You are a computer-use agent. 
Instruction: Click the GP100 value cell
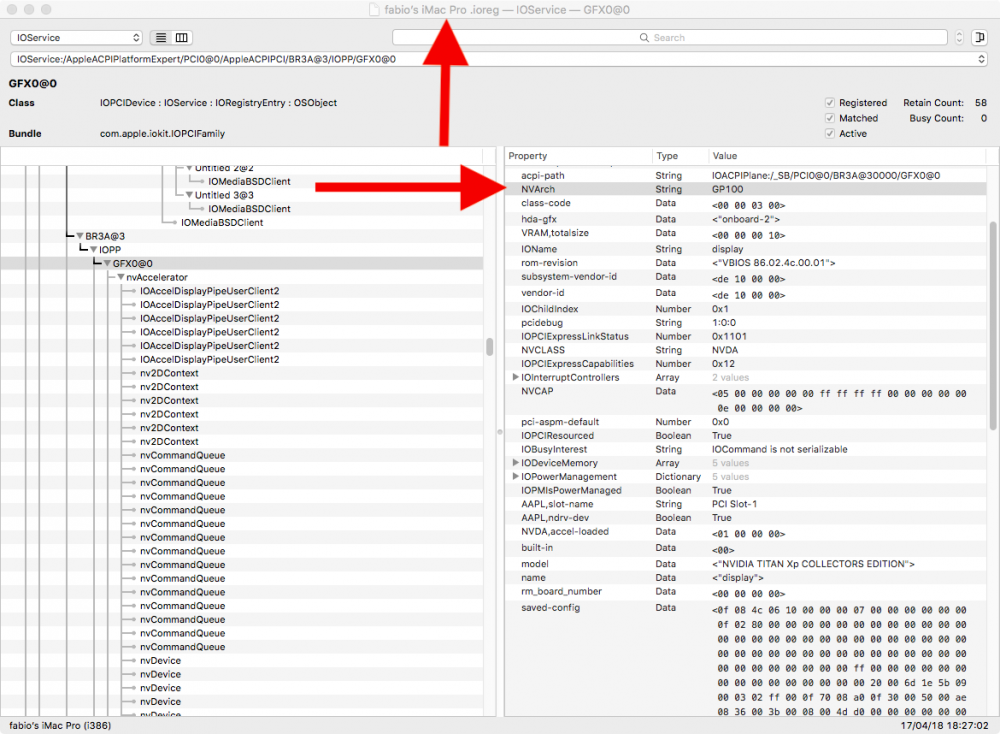728,189
